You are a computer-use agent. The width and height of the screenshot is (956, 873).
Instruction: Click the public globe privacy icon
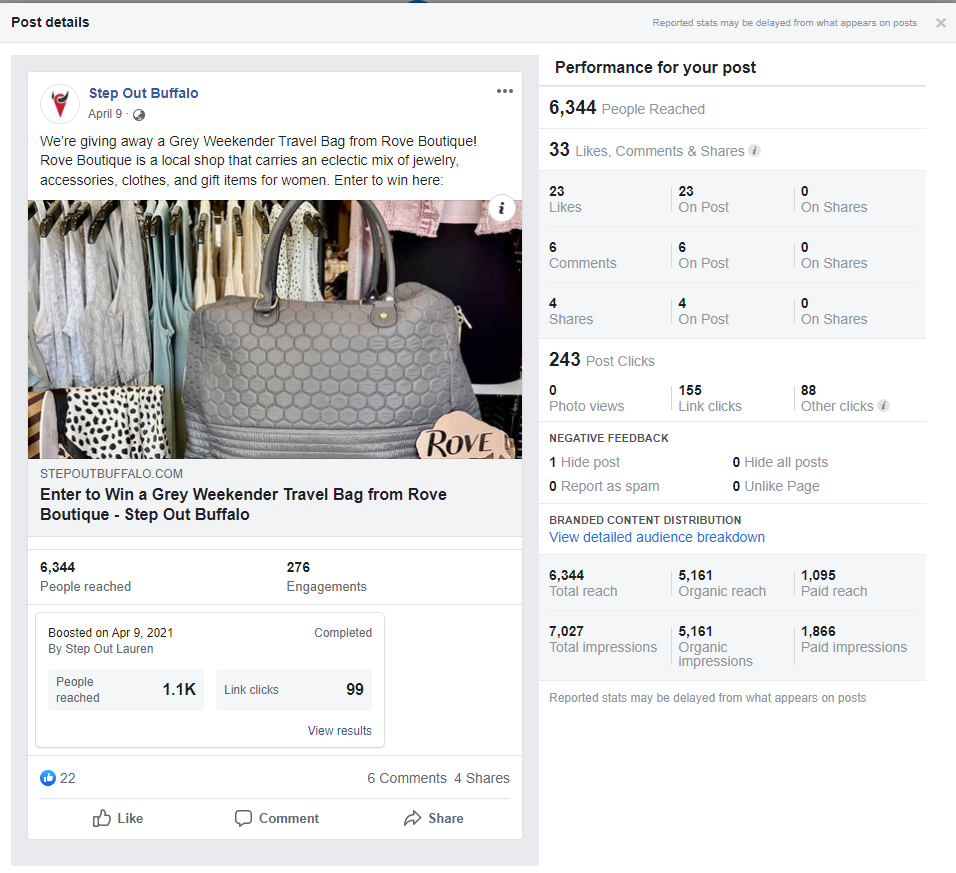pos(139,115)
